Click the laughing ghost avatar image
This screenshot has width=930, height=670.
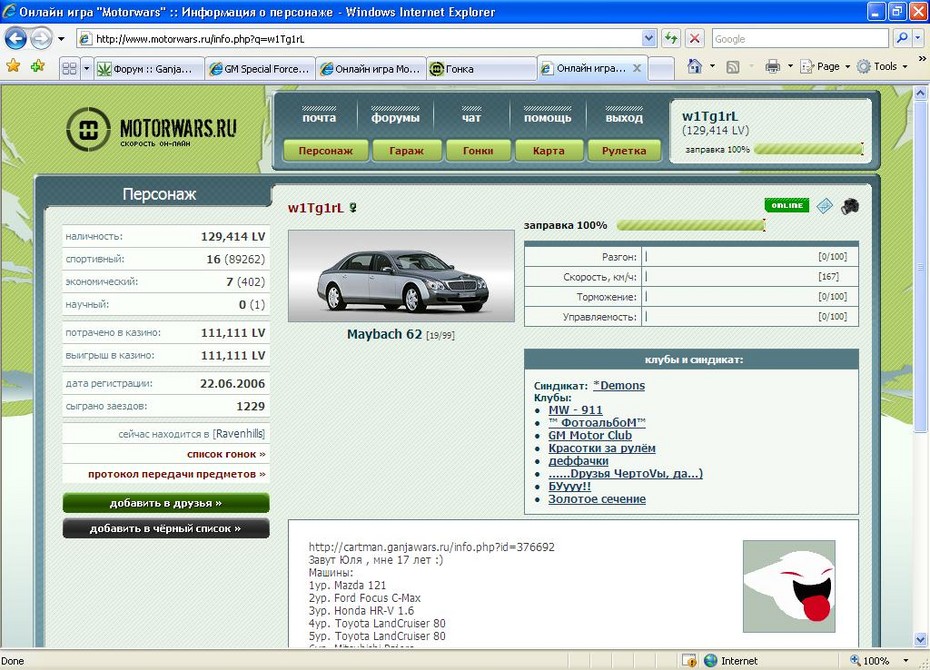pos(789,586)
